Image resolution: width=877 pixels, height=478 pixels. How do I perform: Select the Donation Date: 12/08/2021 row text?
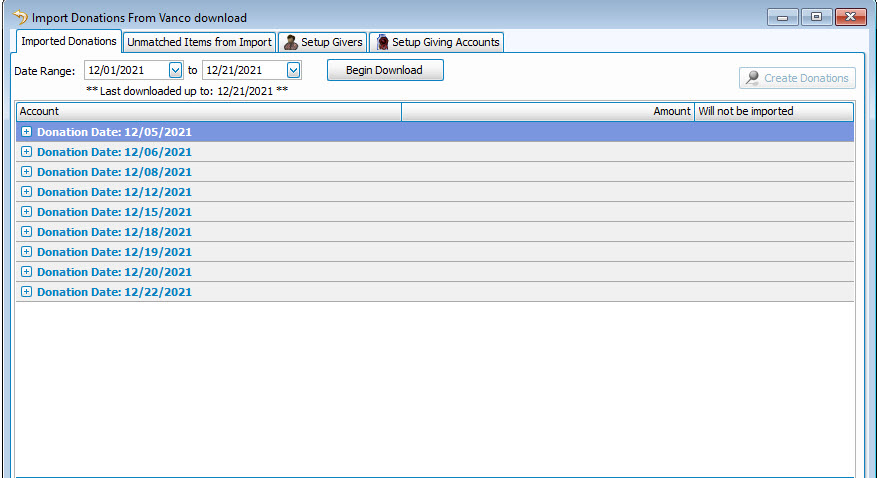[114, 172]
